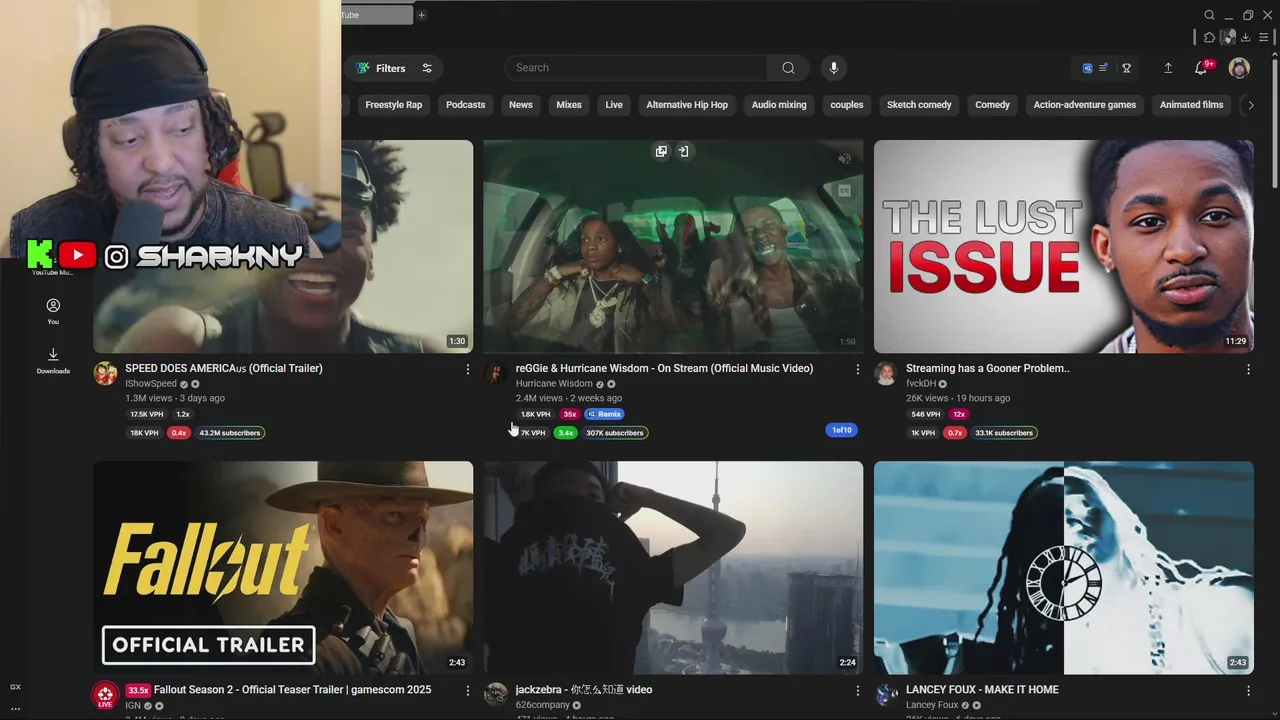
Task: Open the Hurricane Wisdom channel avatar
Action: (496, 374)
